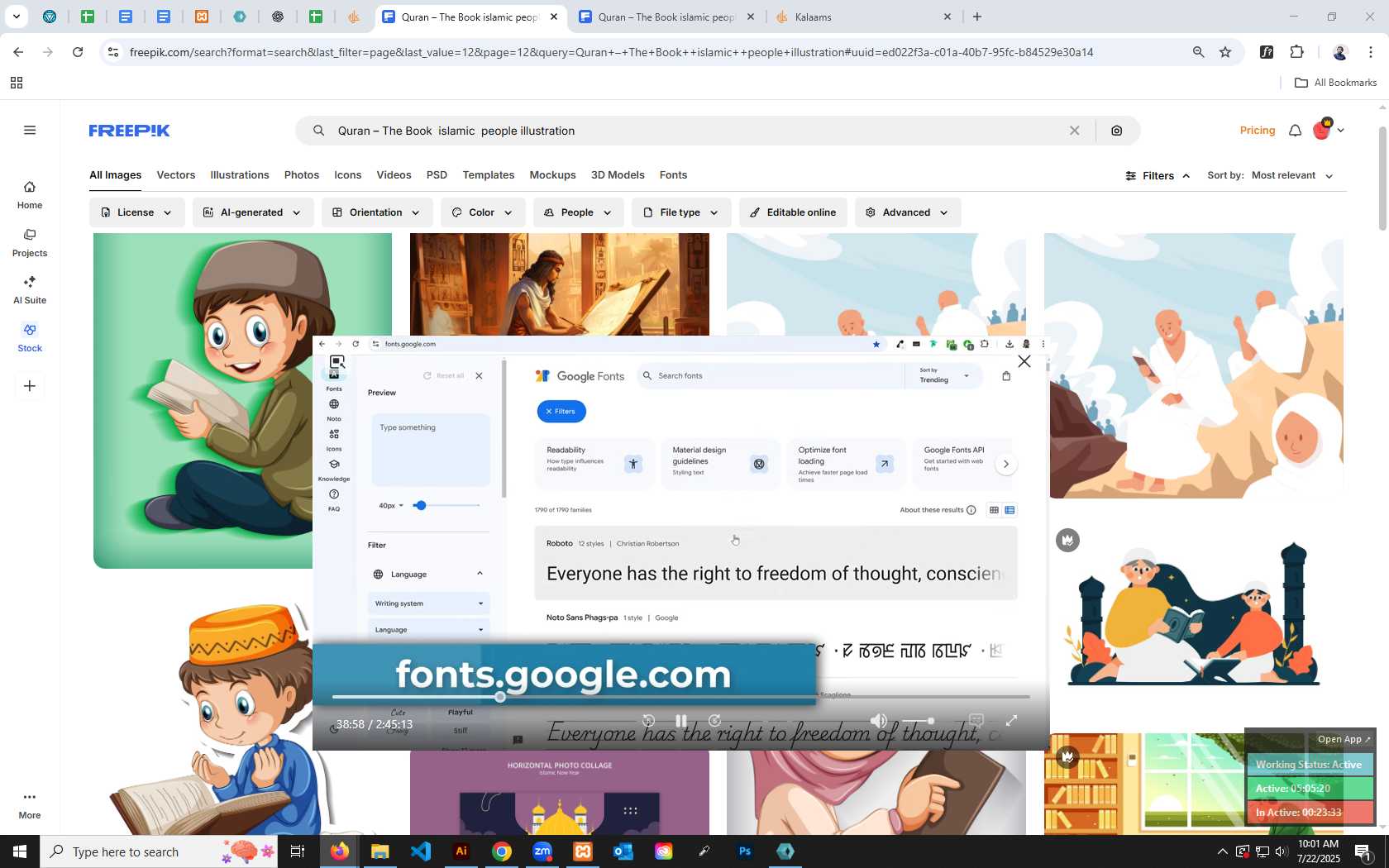Toggle video captions icon
Screen dimensions: 1389x868
(x=976, y=721)
